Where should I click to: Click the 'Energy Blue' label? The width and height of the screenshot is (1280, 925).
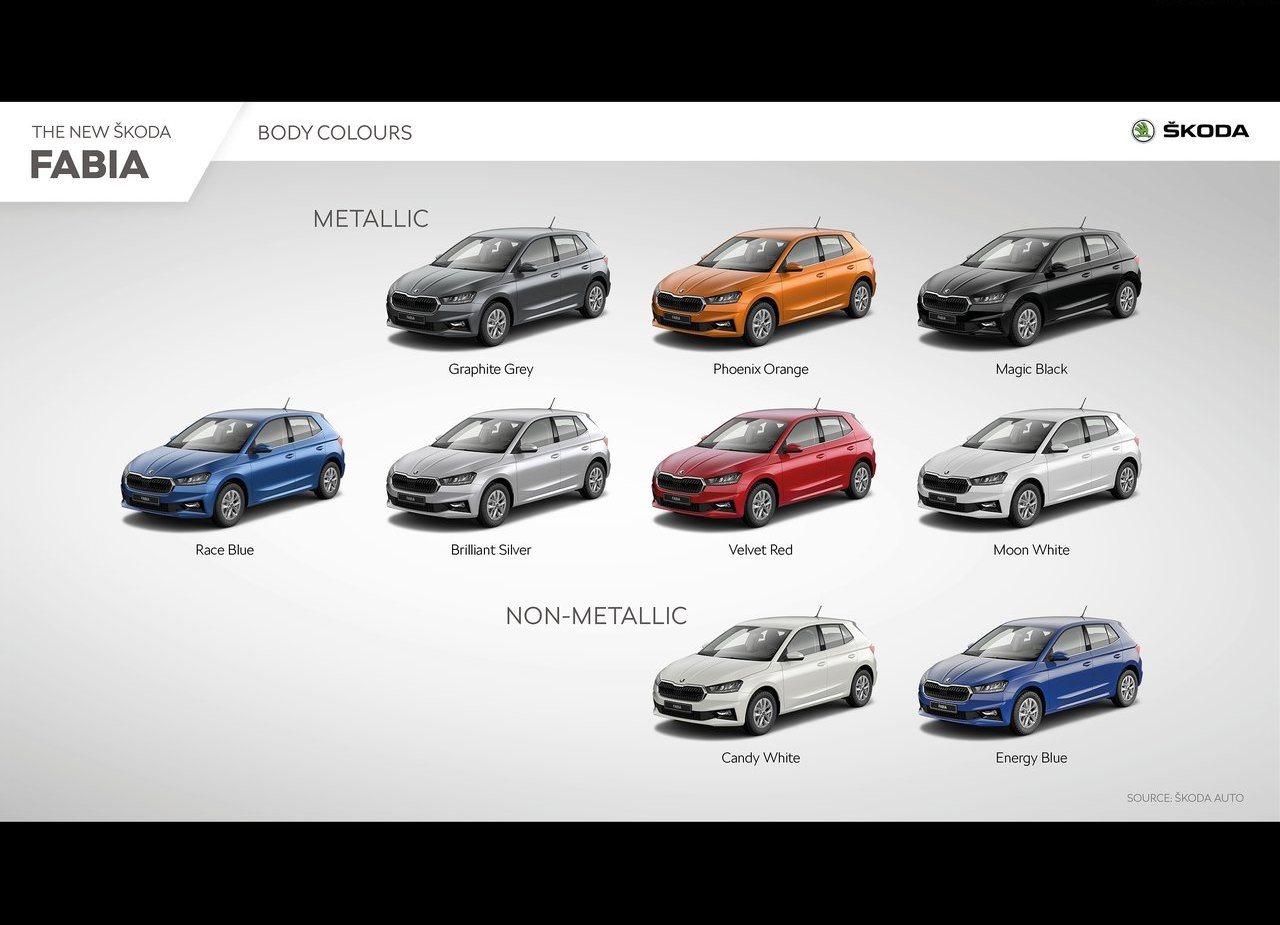[x=1032, y=758]
